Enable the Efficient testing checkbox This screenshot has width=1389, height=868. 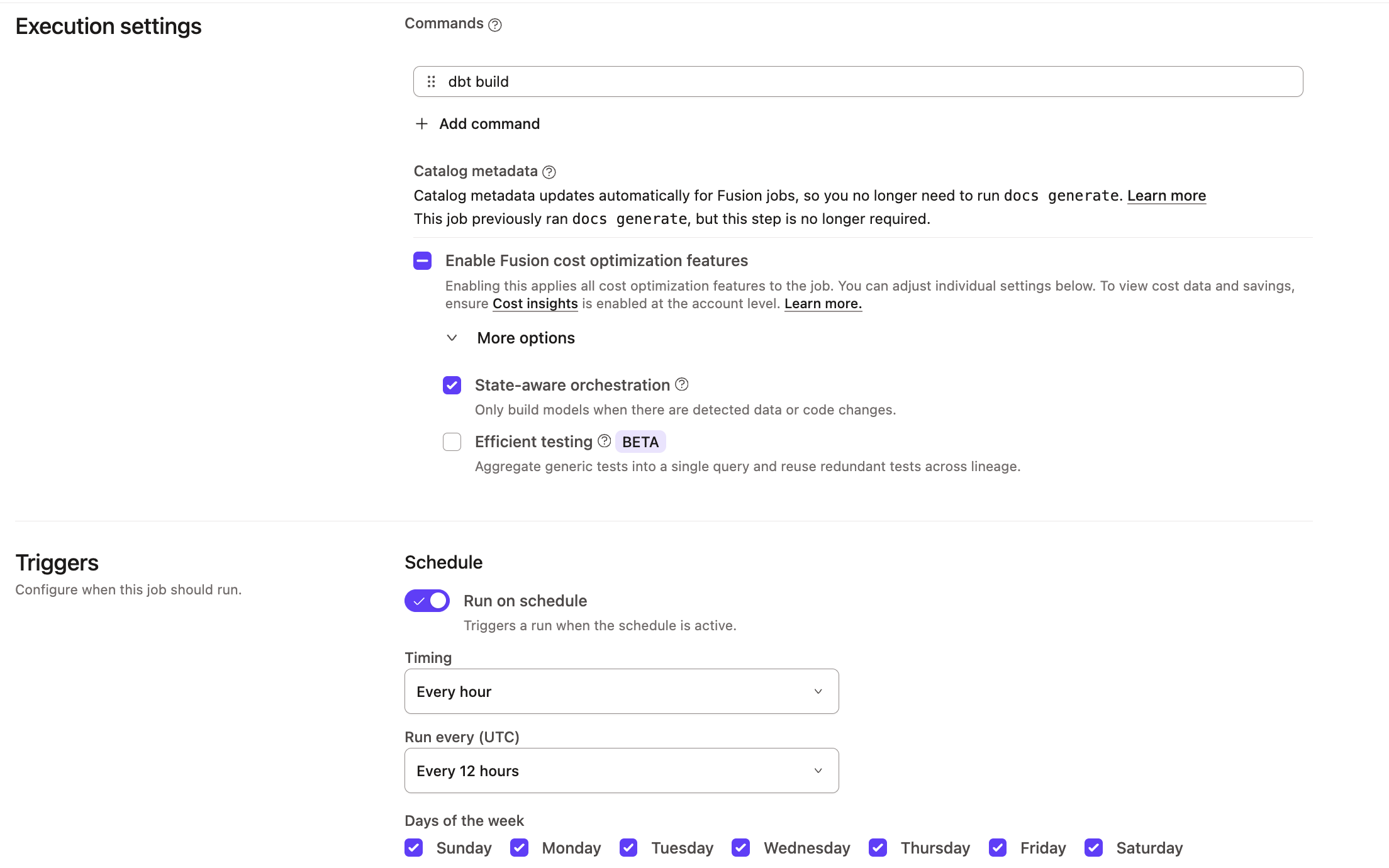click(452, 442)
